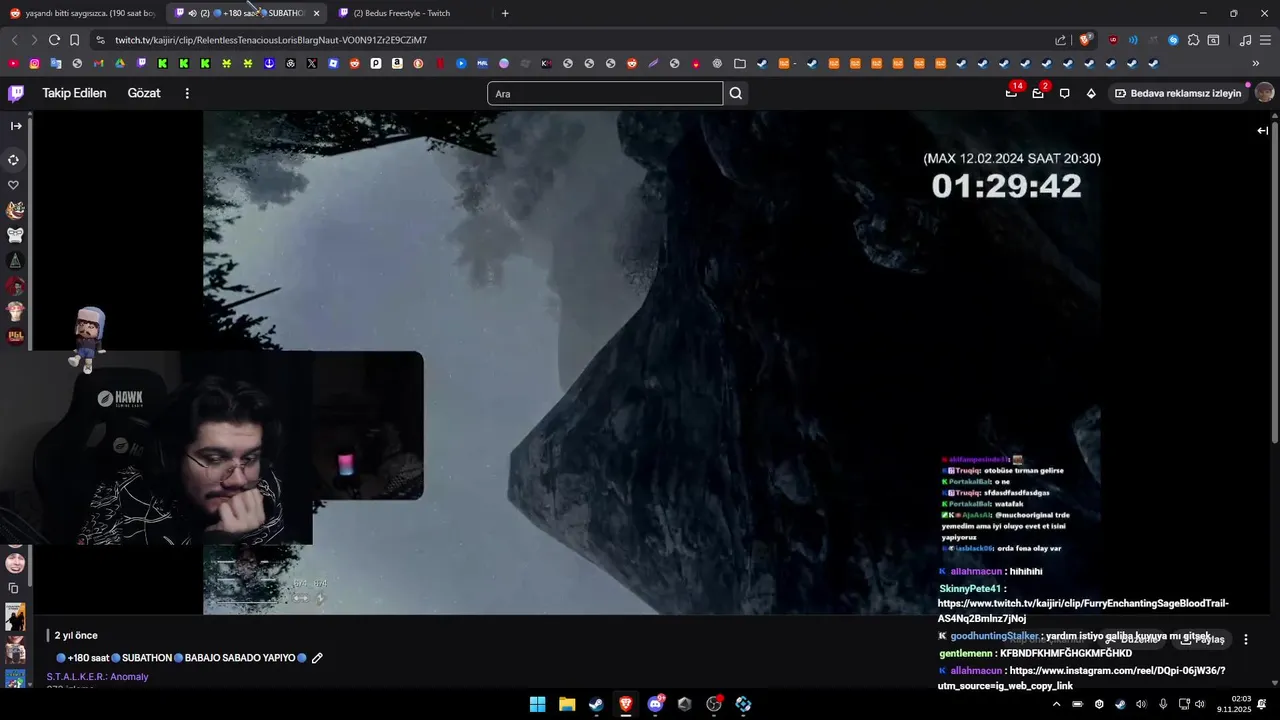Viewport: 1280px width, 720px height.
Task: Reload the page
Action: click(54, 40)
